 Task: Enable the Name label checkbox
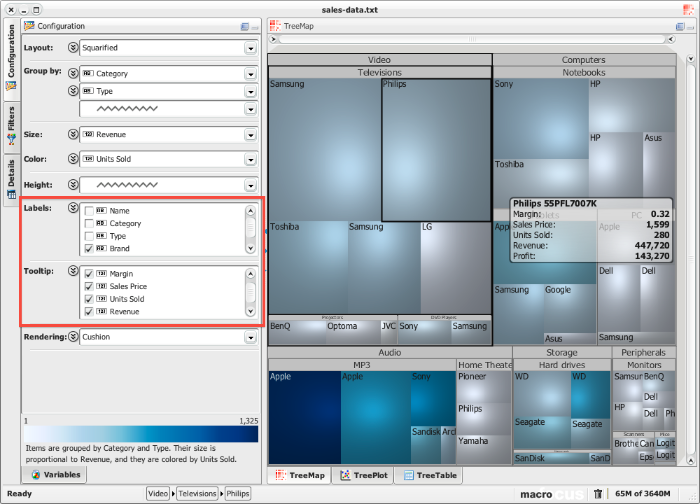coord(90,211)
